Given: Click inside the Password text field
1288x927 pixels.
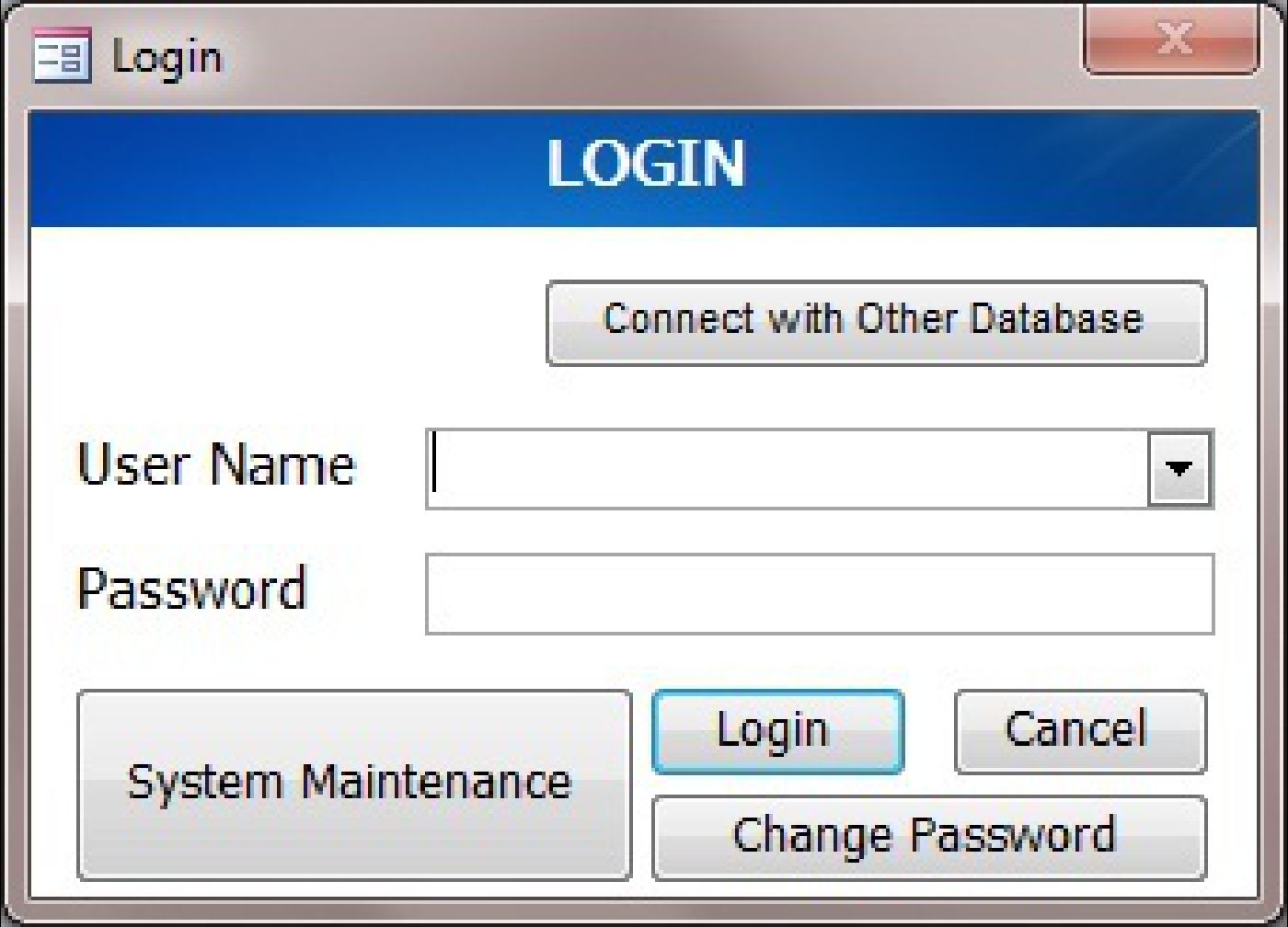Looking at the screenshot, I should 820,594.
